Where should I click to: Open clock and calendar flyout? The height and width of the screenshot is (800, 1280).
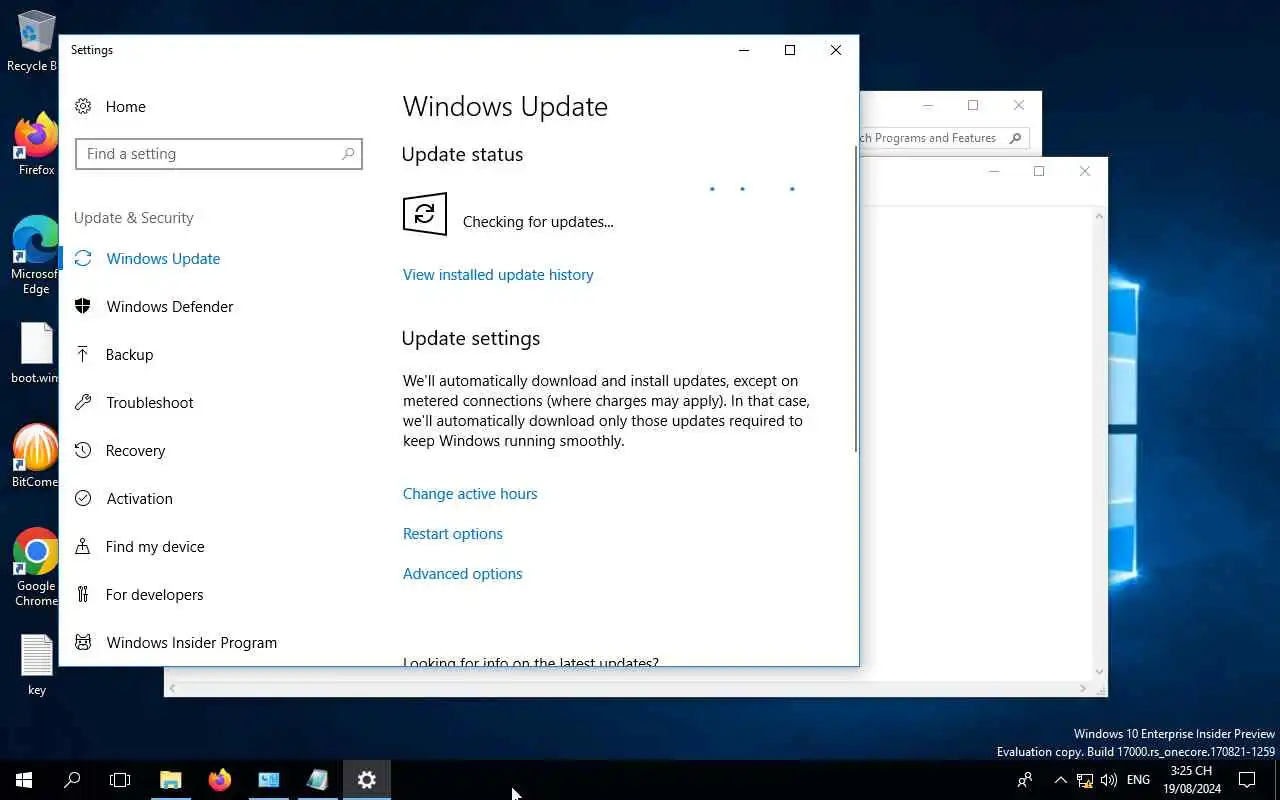[x=1191, y=780]
